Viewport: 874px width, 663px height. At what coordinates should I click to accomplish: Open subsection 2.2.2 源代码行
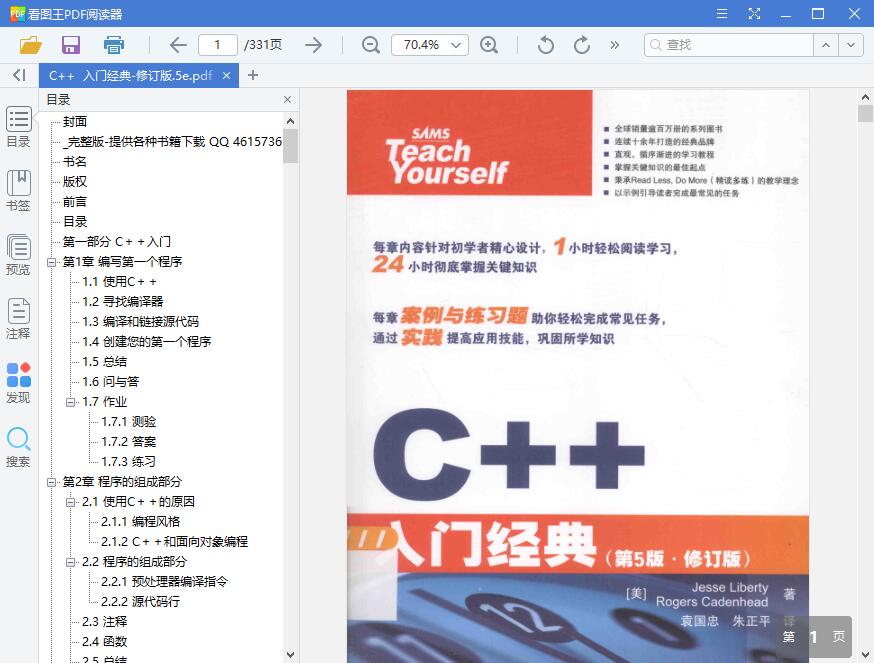[140, 602]
